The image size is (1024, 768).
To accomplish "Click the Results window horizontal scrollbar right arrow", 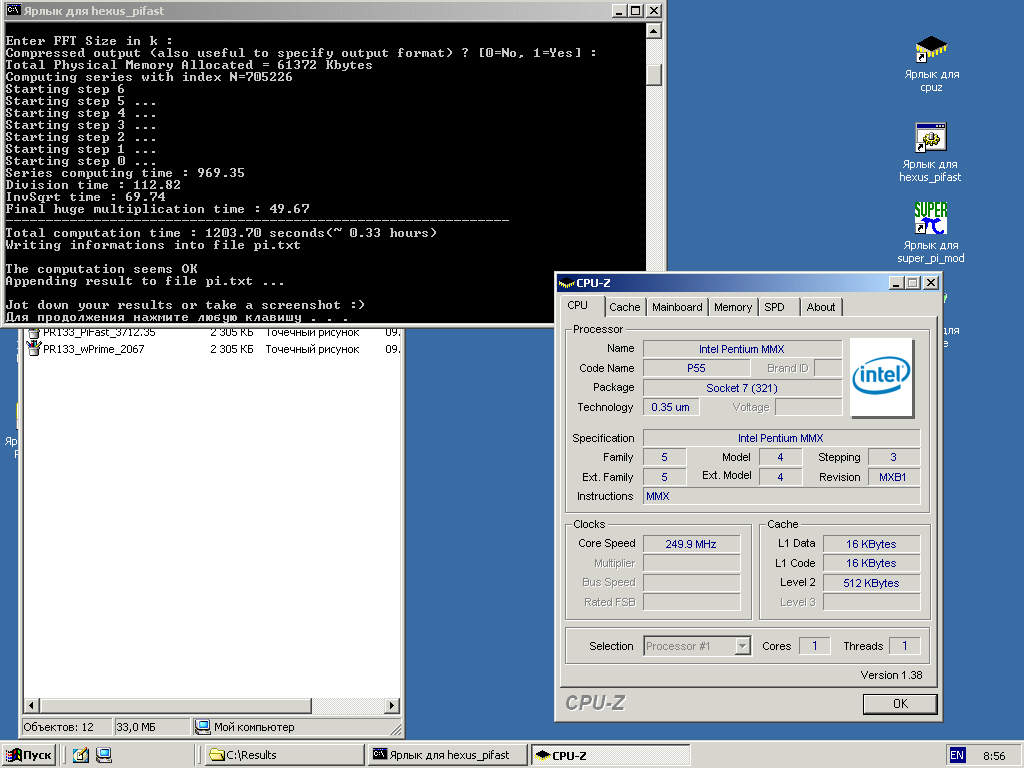I will coord(392,705).
